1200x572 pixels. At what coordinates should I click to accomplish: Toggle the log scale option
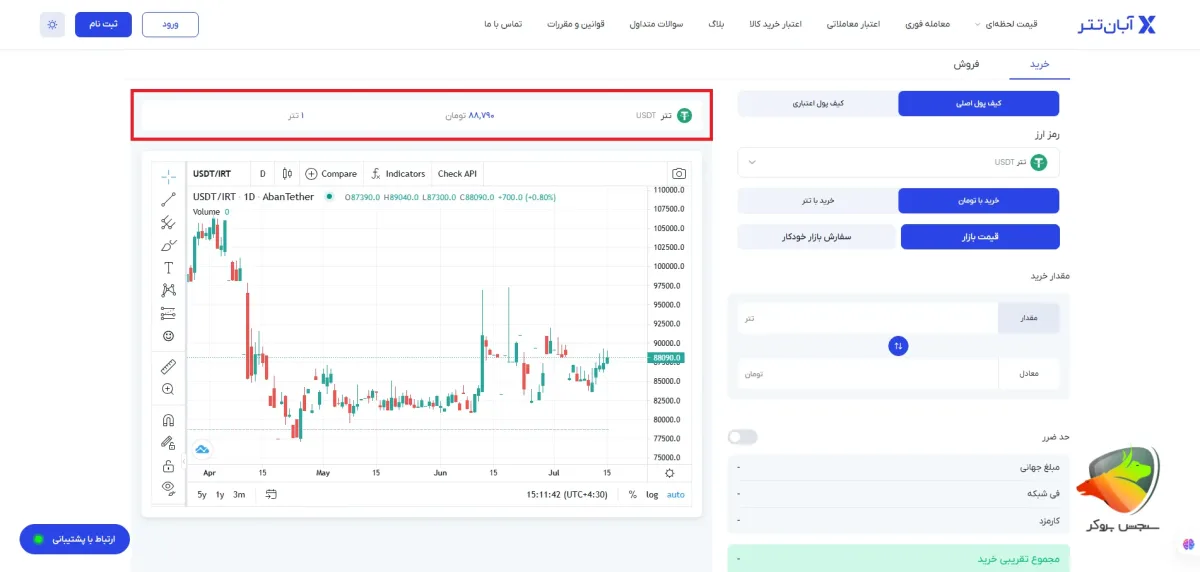tap(652, 494)
